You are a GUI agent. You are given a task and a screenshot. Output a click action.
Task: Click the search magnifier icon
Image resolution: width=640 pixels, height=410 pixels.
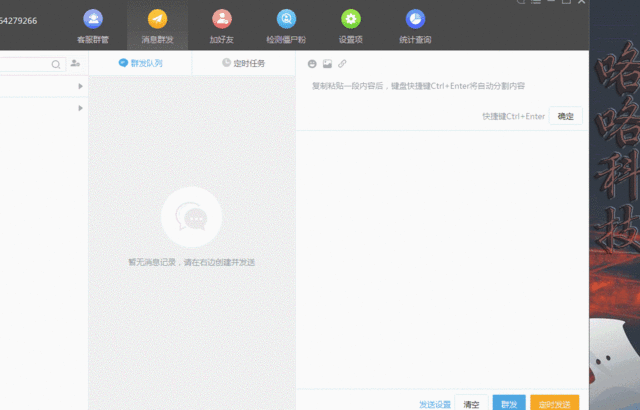(x=55, y=64)
